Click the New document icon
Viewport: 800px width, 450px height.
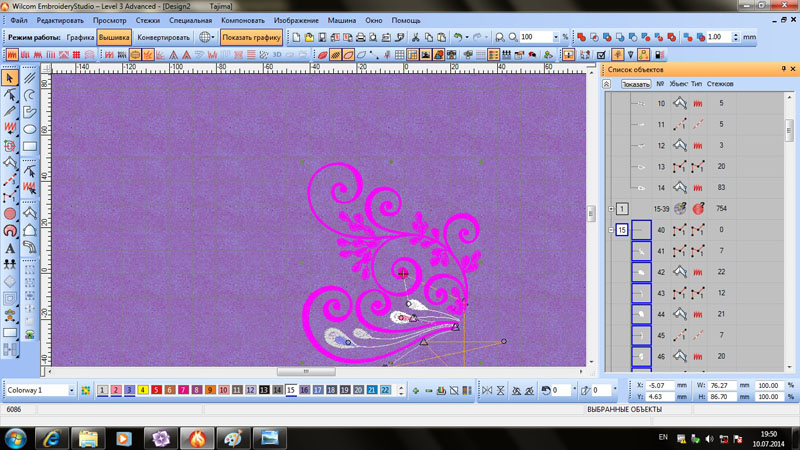point(297,37)
